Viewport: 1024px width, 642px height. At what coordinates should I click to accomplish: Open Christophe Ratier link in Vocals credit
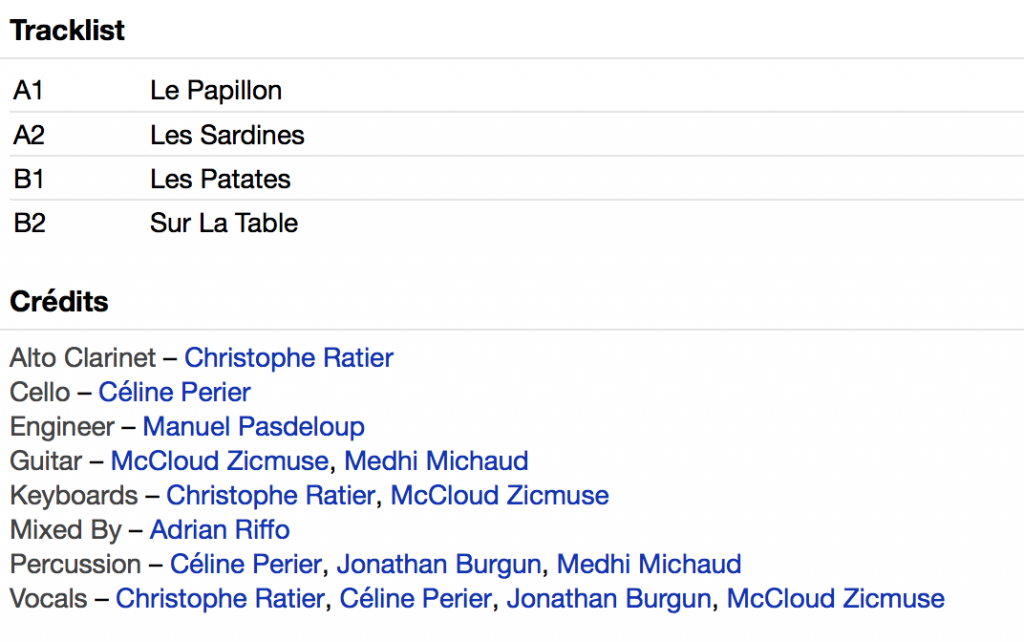220,599
